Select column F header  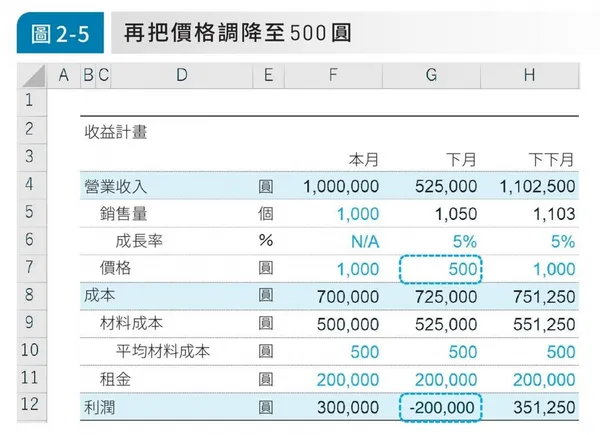333,76
